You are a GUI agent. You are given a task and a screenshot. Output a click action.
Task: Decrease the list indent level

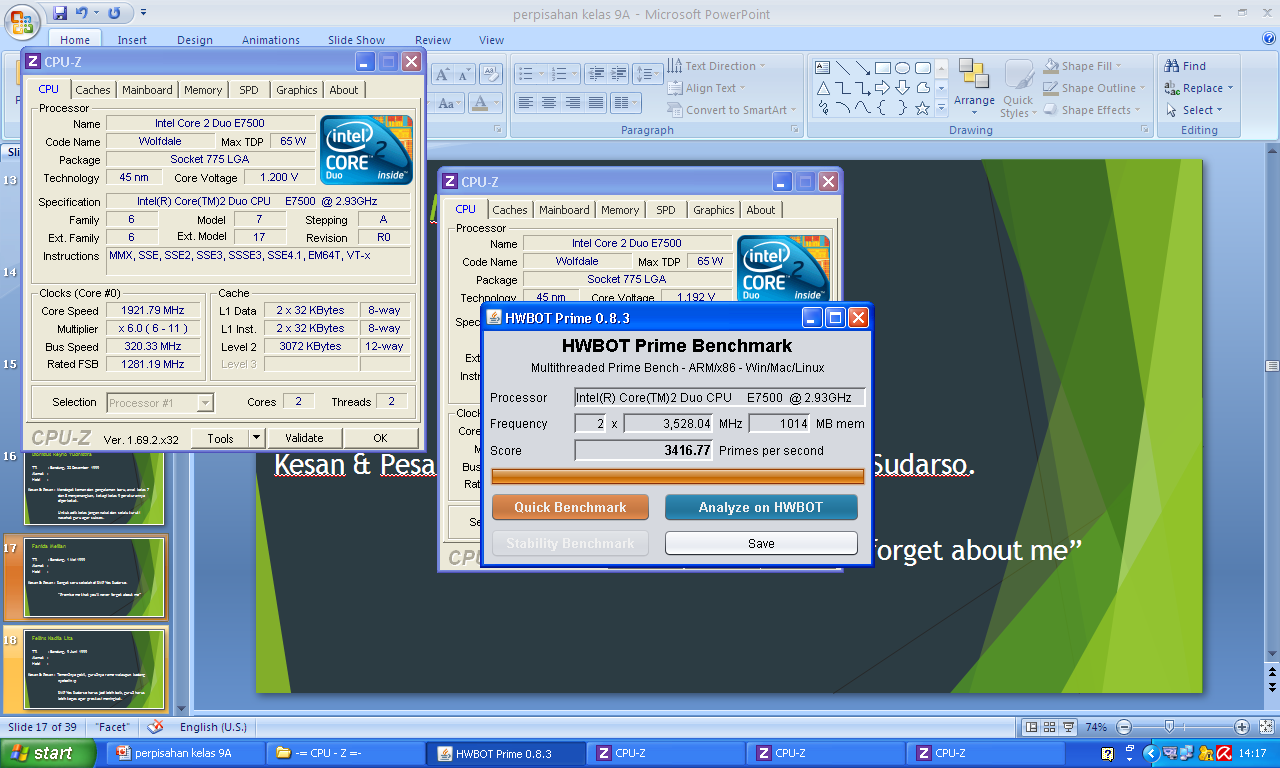(596, 74)
